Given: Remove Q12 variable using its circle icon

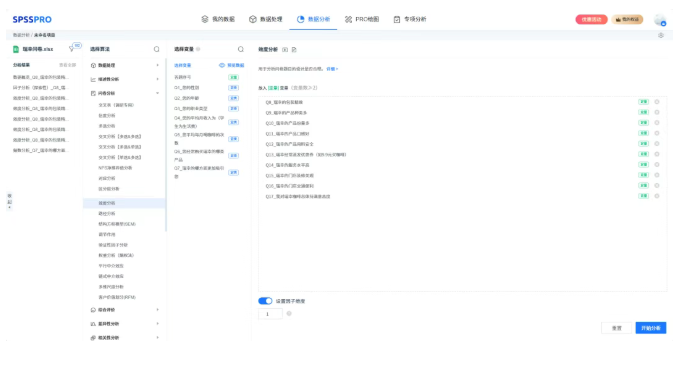Looking at the screenshot, I should point(657,144).
